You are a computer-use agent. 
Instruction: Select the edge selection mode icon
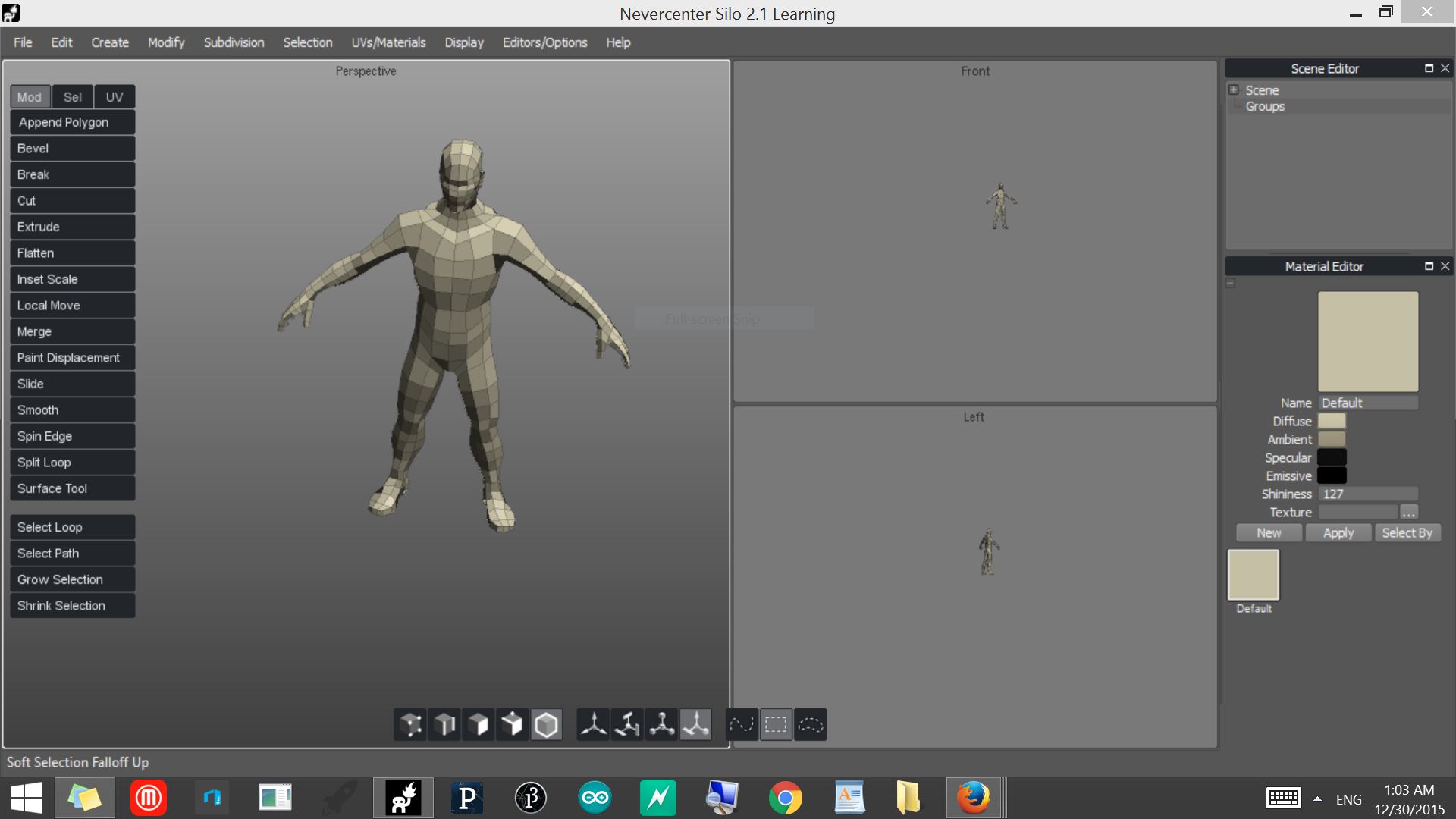point(445,725)
